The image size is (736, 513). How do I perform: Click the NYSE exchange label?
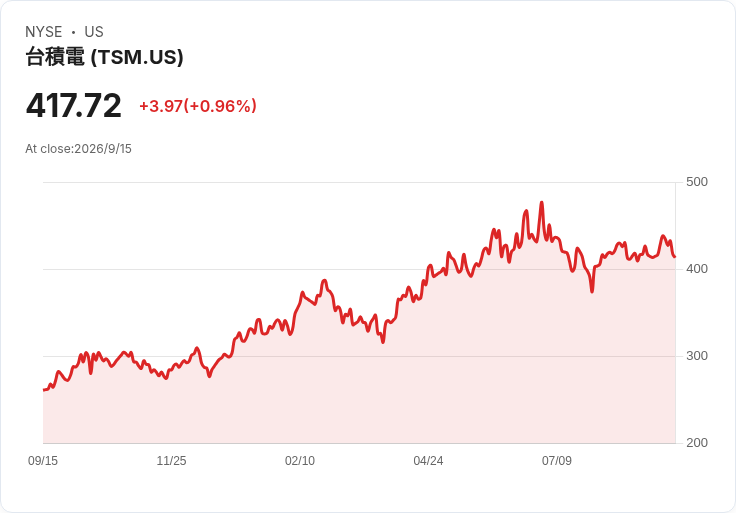coord(44,32)
